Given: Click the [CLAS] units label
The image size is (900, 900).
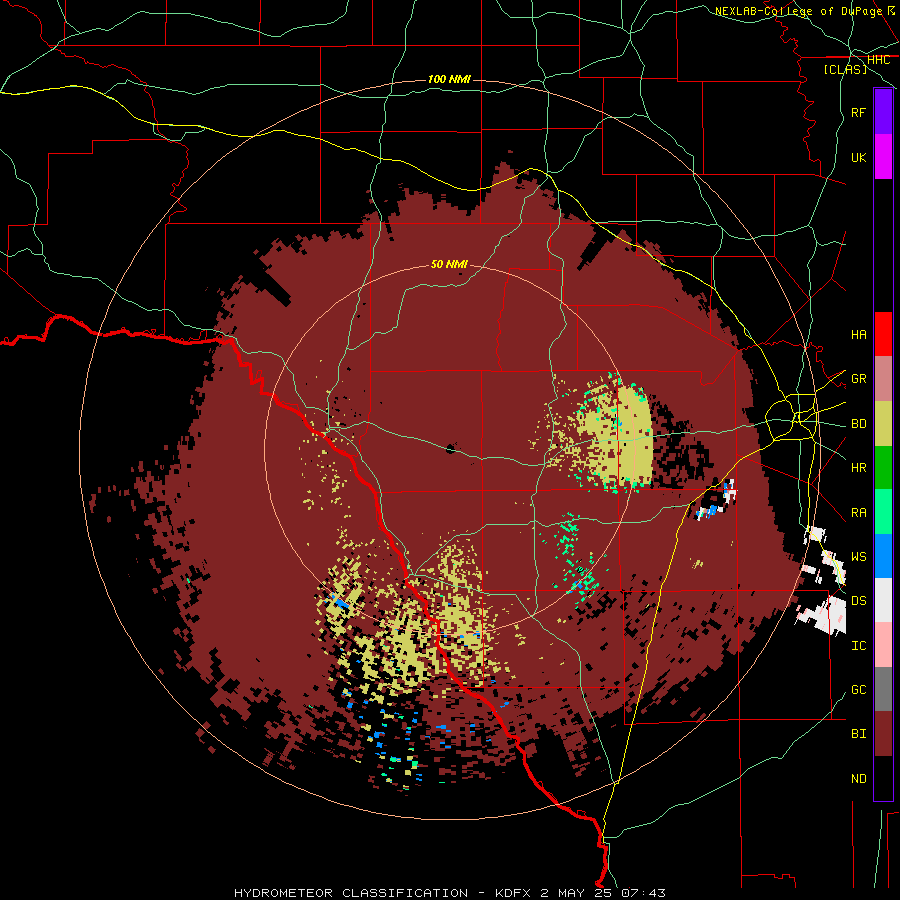Looking at the screenshot, I should [x=845, y=69].
